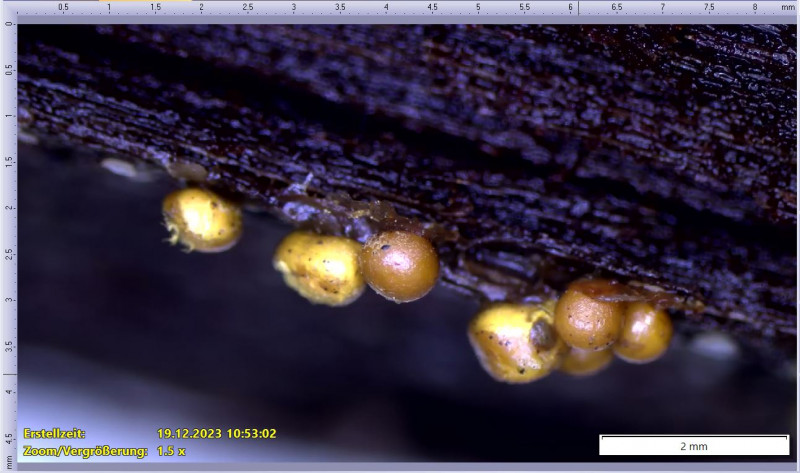800x473 pixels.
Task: Click the Zoom/Vergrößerung label
Action: 85,451
